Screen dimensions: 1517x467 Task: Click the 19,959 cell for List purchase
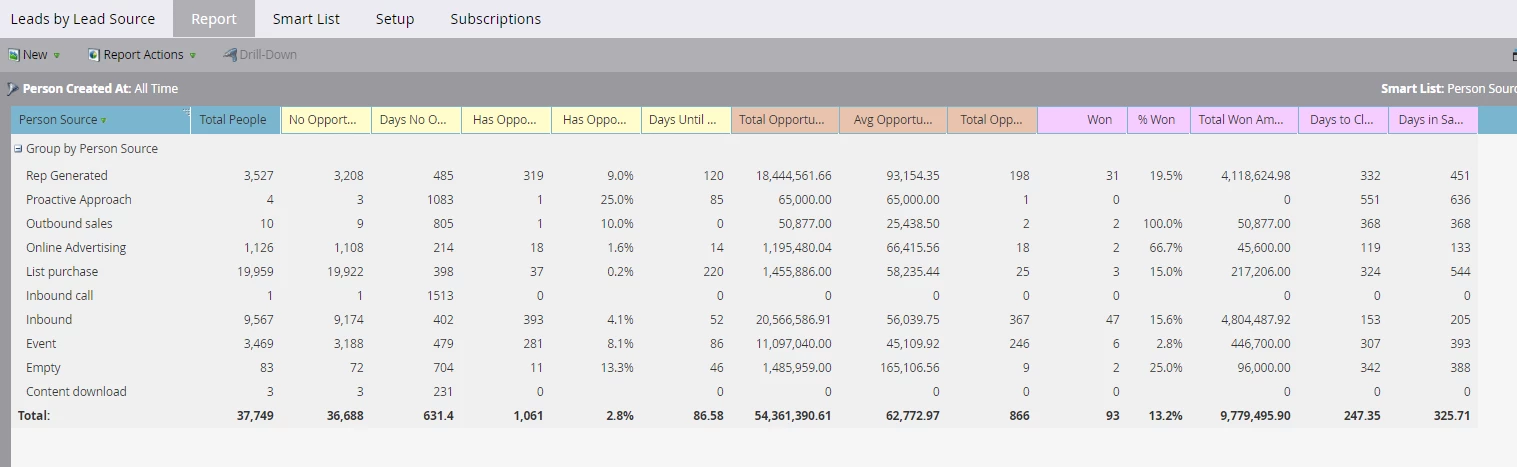(x=254, y=272)
